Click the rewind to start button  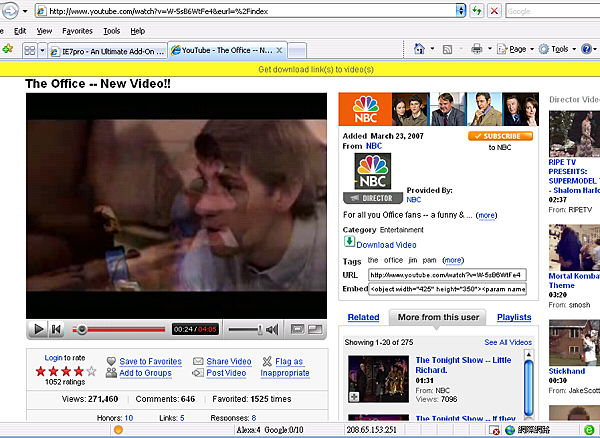[x=56, y=329]
